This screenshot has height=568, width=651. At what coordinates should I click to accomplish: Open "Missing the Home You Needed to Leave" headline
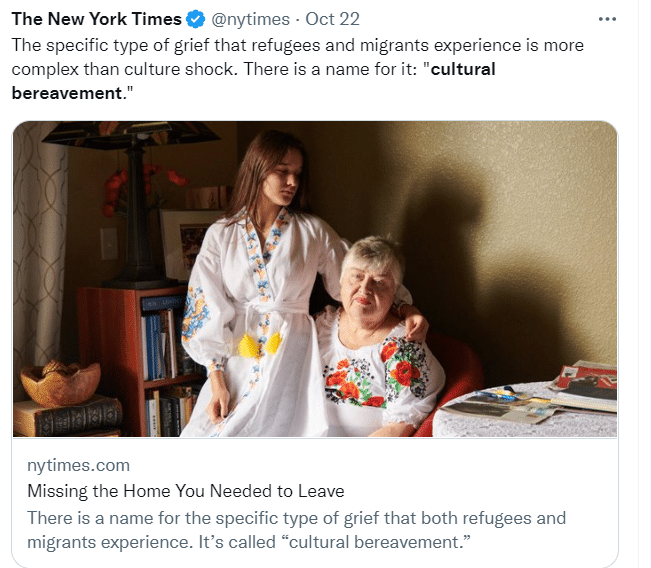click(186, 491)
